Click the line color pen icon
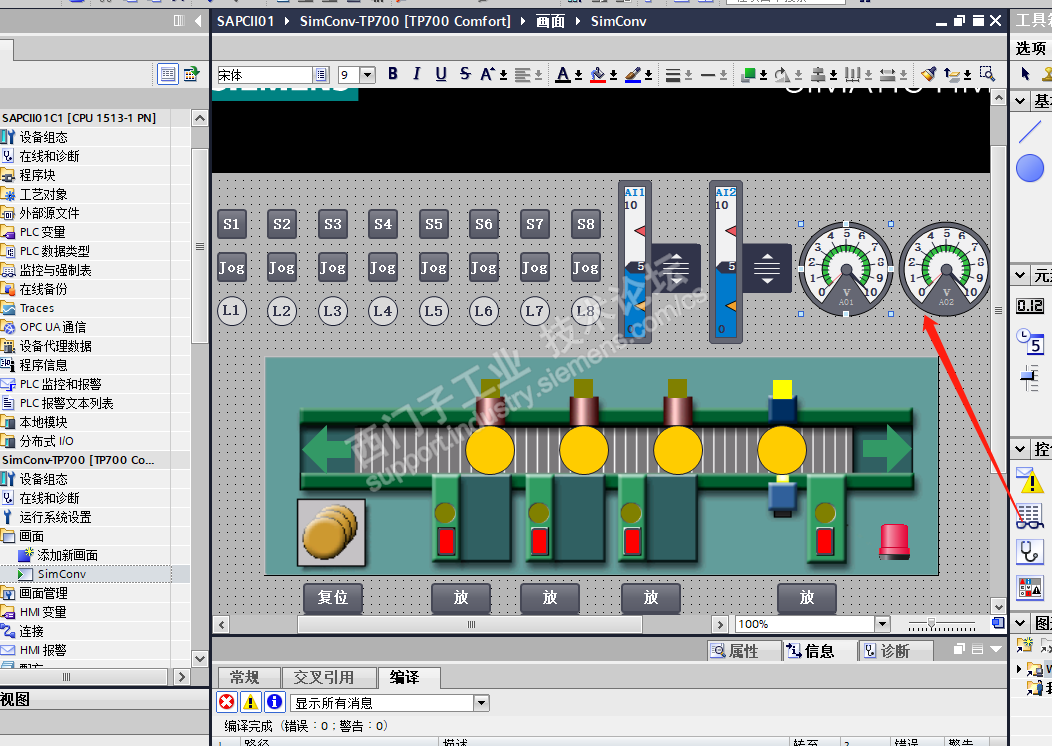1052x746 pixels. click(633, 74)
